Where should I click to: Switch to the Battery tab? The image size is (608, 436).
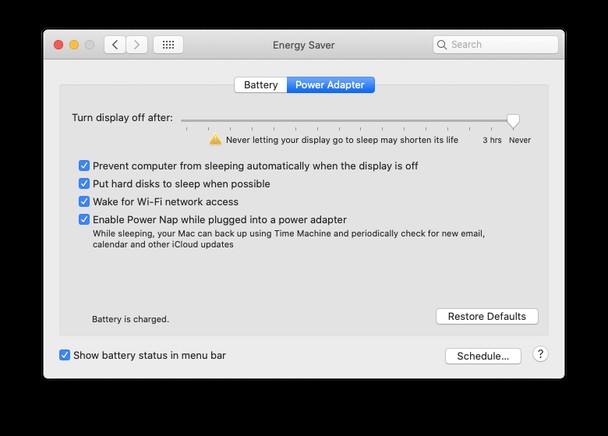pyautogui.click(x=261, y=85)
